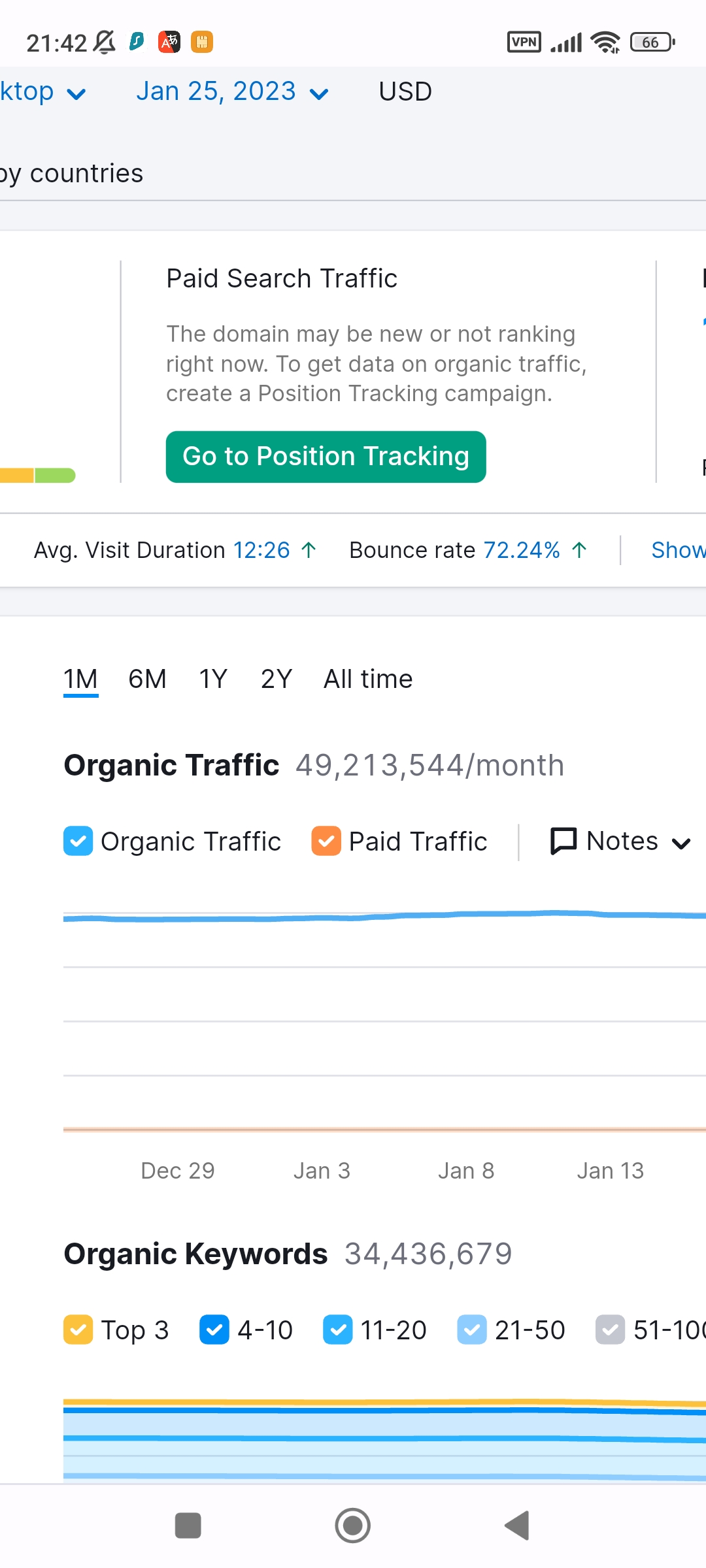Tap the battery indicator in status bar

tap(652, 42)
